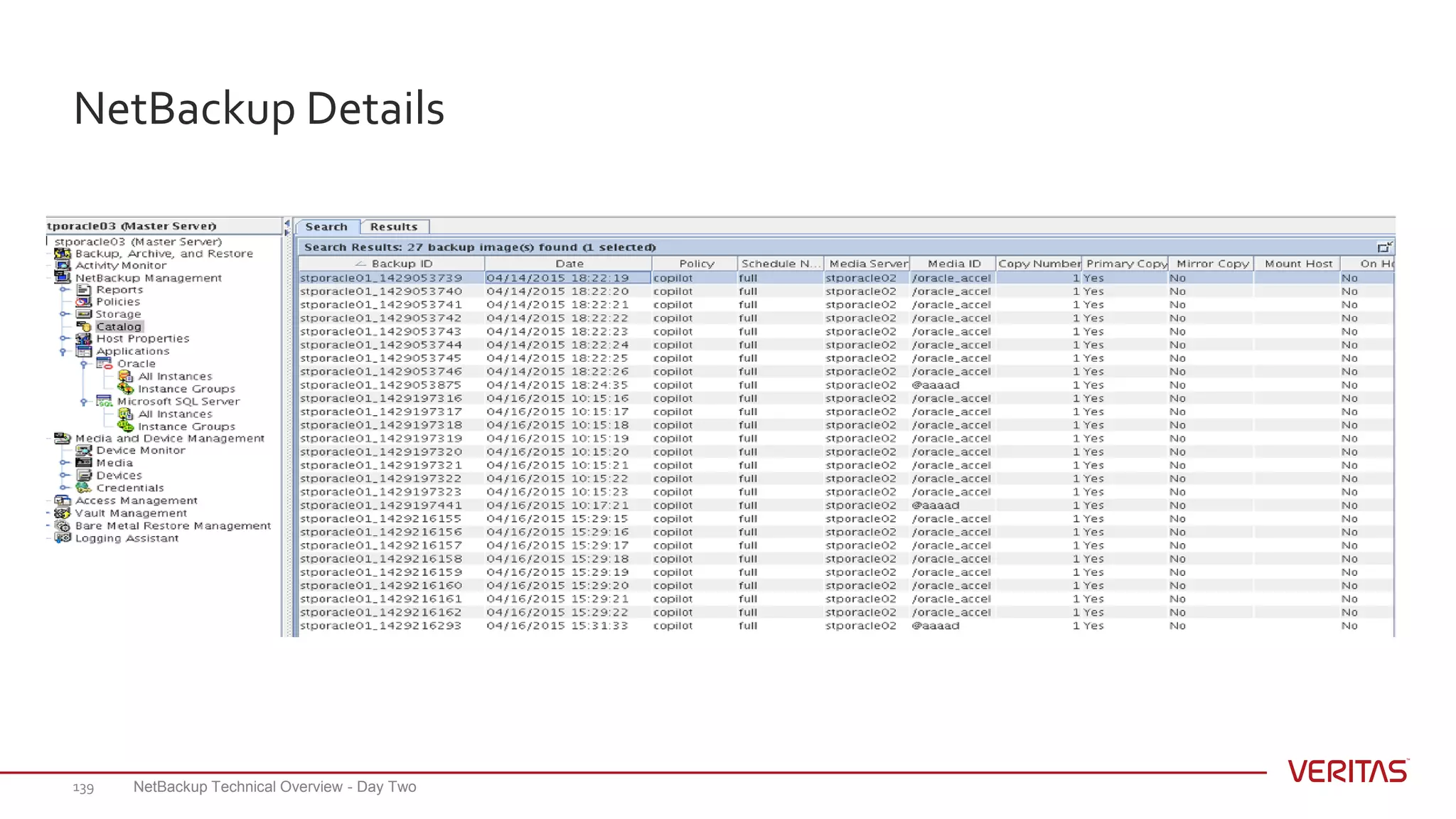Collapse the Applications tree node
This screenshot has height=819, width=1456.
[x=63, y=352]
